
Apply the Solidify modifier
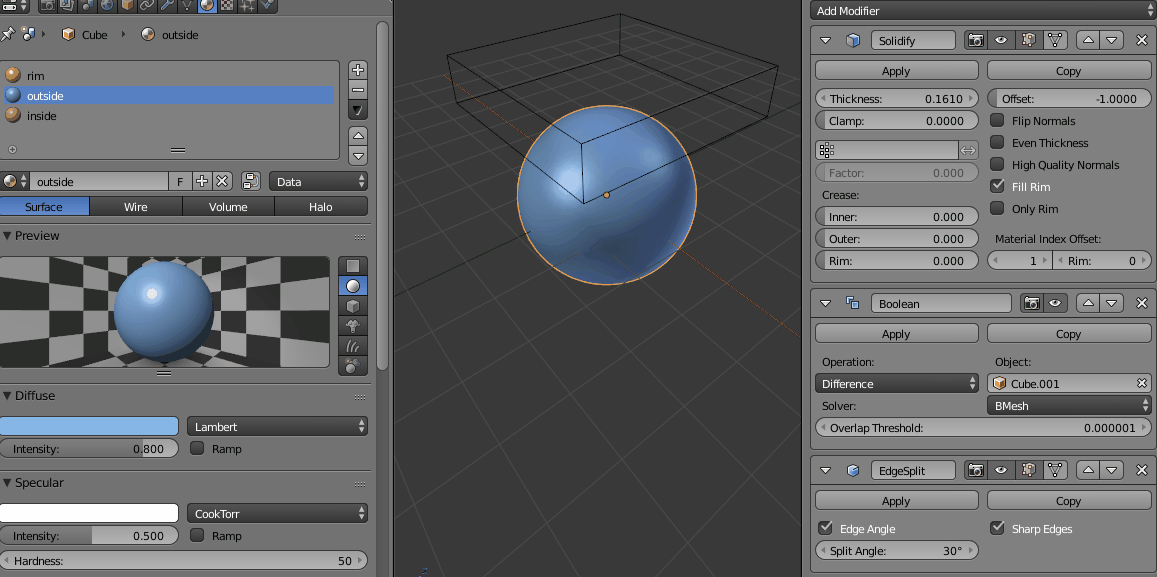[x=897, y=71]
